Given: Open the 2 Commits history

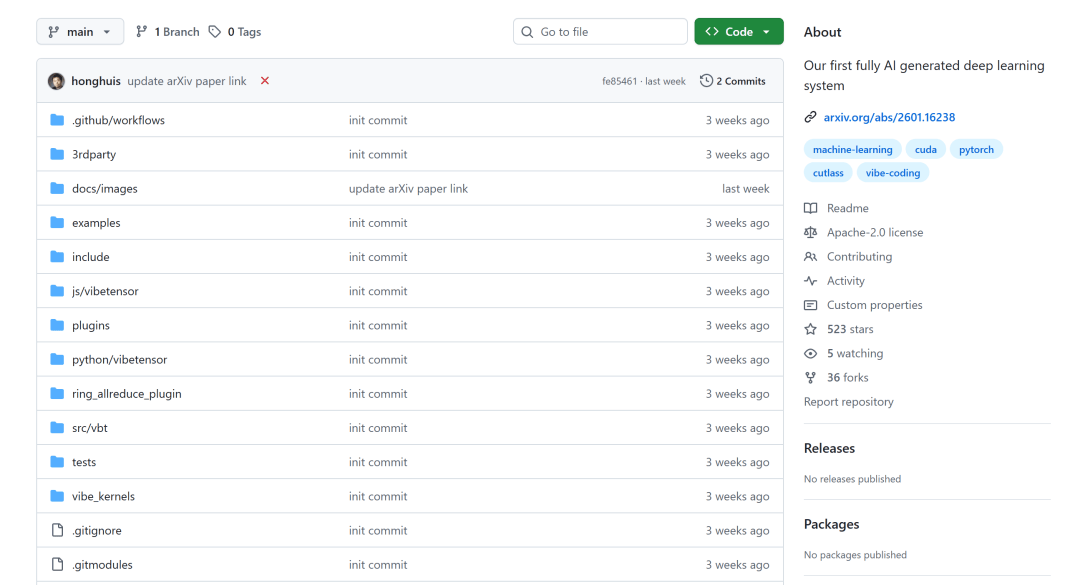Looking at the screenshot, I should [x=733, y=81].
